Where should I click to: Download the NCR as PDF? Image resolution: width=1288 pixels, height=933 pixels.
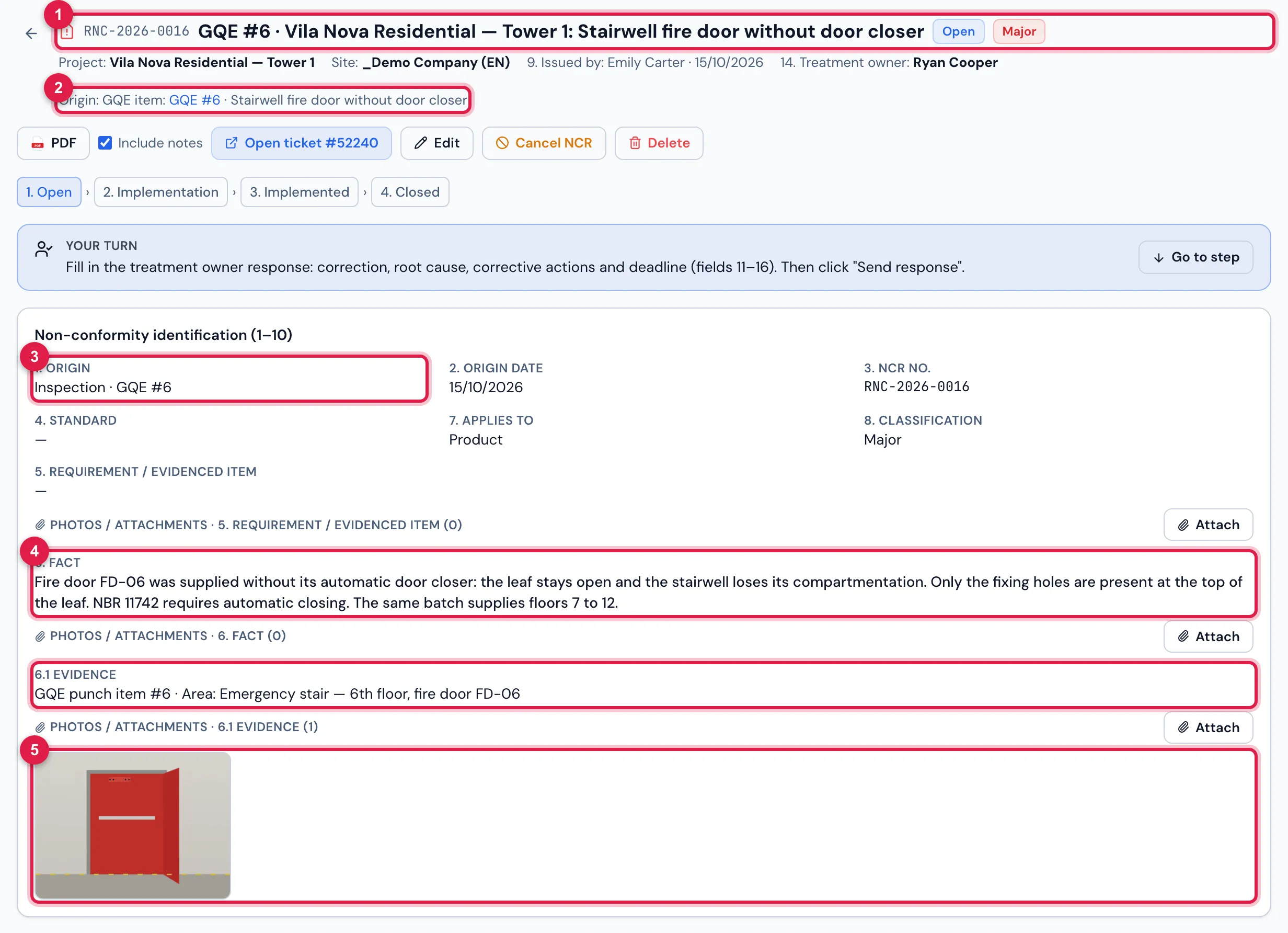[x=53, y=143]
